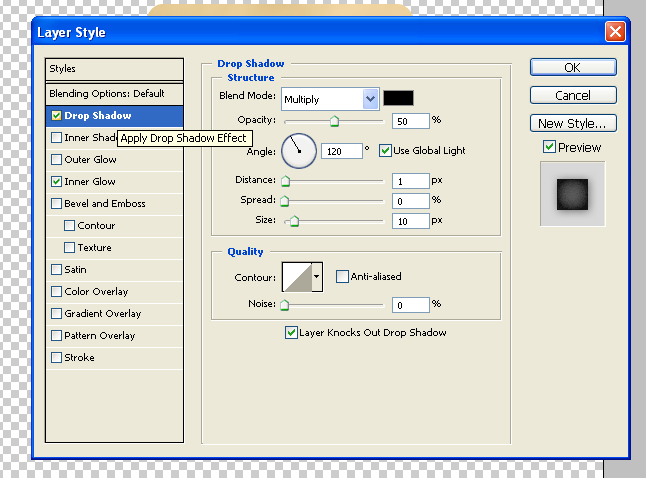Click the Opacity slider handle
Screen dimensions: 646x478
(334, 121)
